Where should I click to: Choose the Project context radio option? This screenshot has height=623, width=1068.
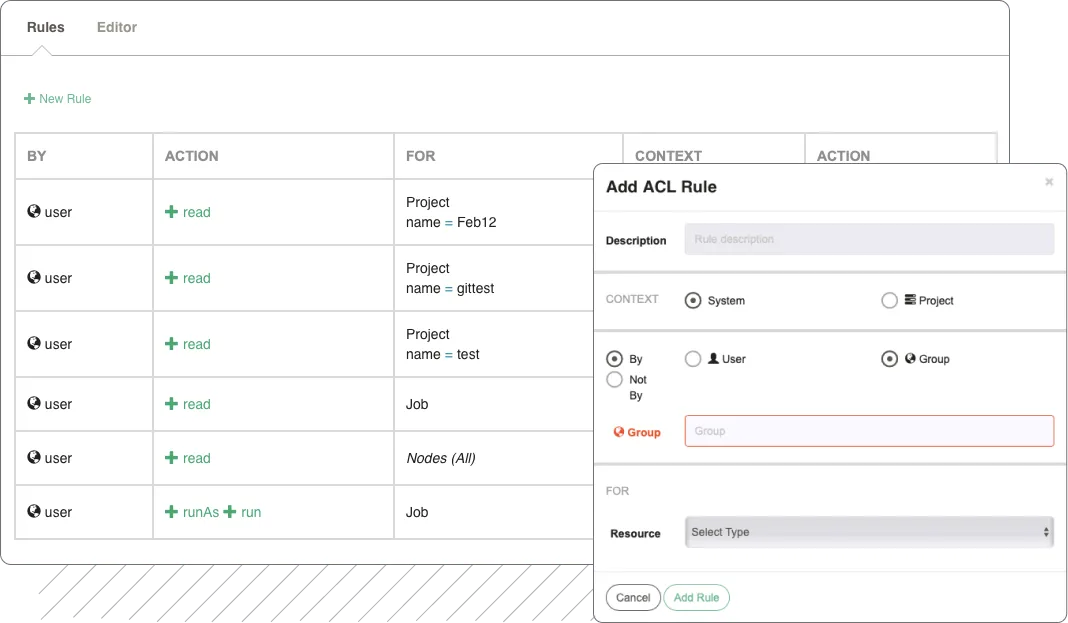click(889, 300)
